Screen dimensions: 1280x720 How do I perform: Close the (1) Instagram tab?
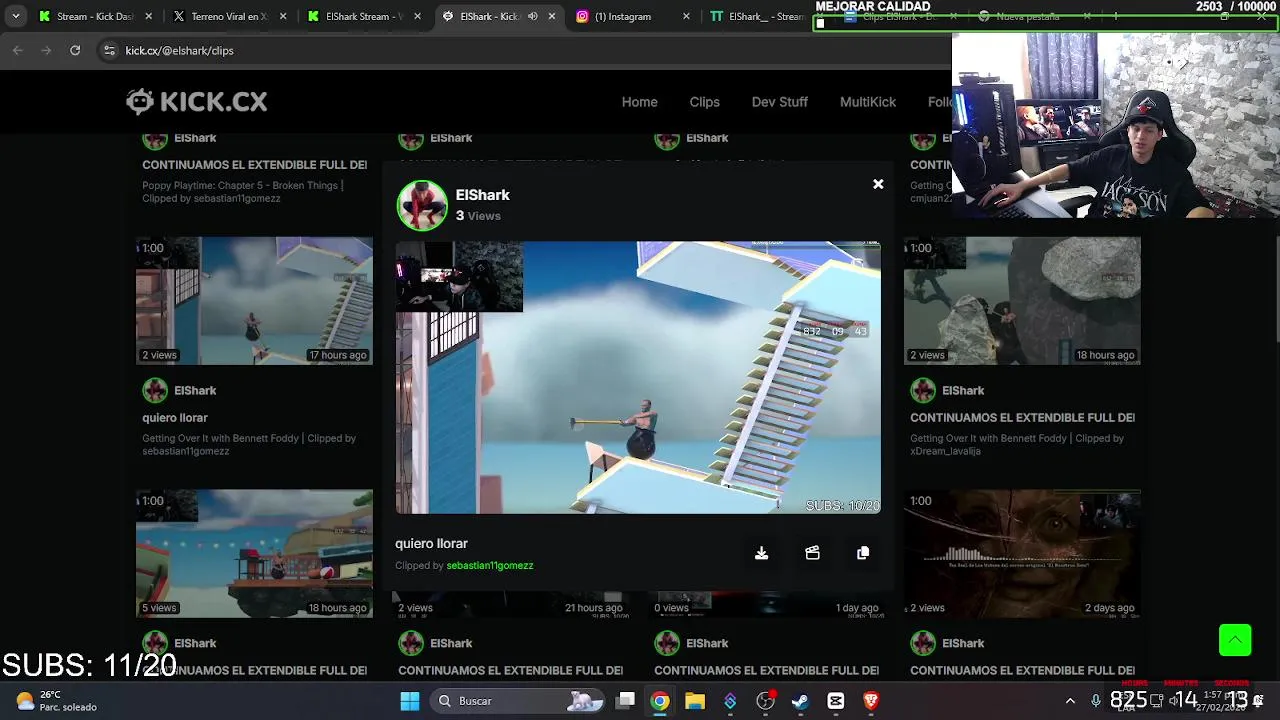point(686,16)
